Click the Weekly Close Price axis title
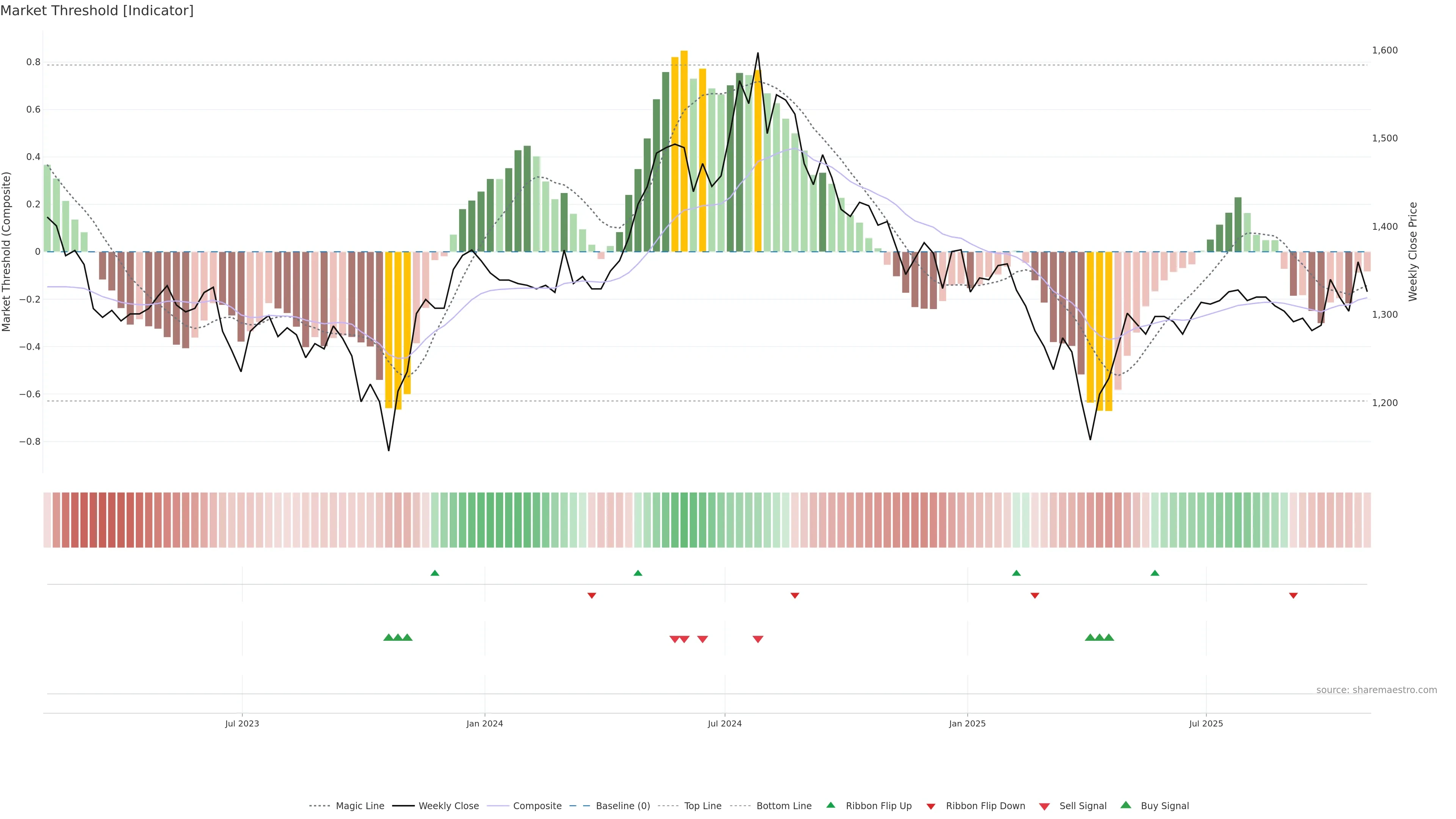Screen dimensions: 1456x819 [1413, 251]
